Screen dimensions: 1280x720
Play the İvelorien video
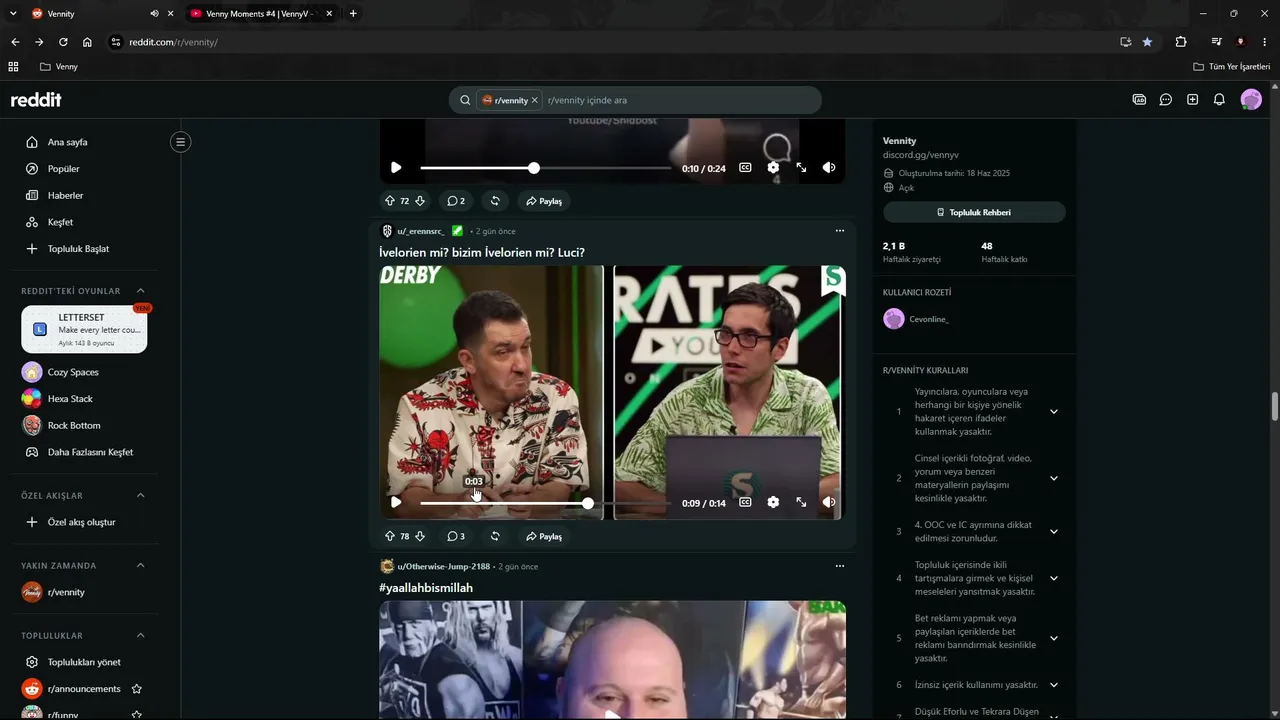coord(396,503)
